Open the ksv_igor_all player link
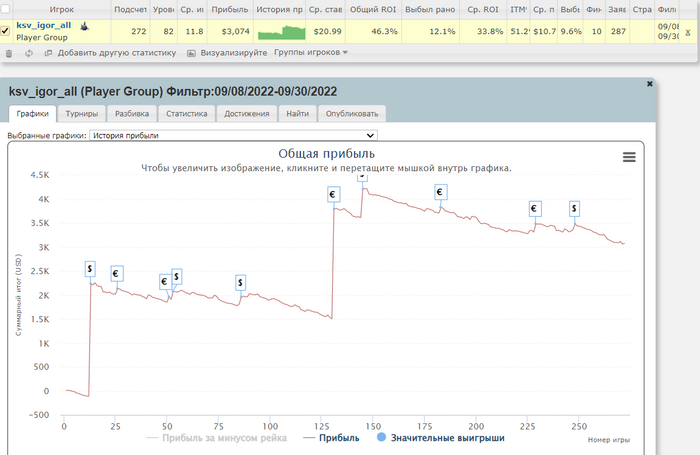The height and width of the screenshot is (455, 700). (x=44, y=25)
